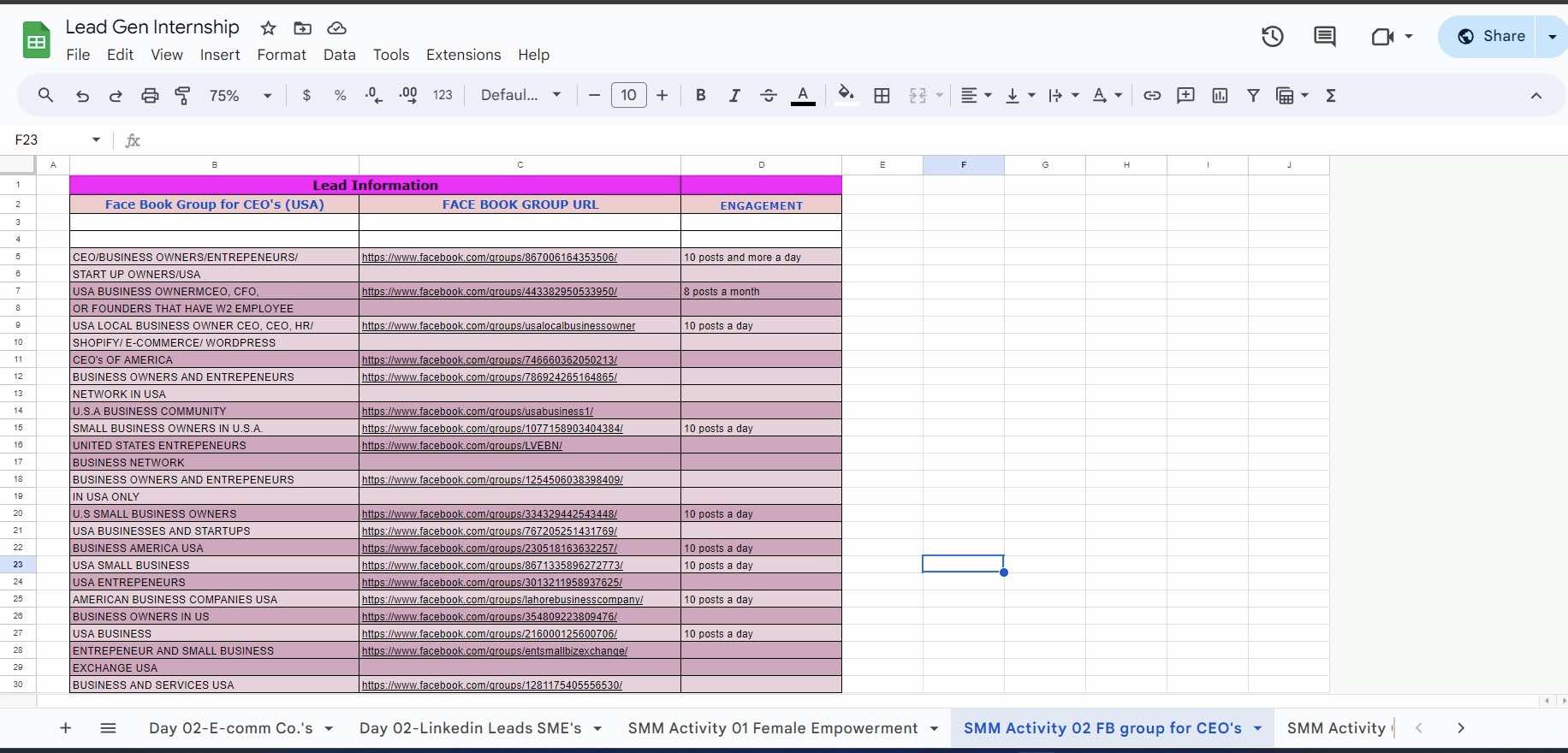Open all sheets list icon
The image size is (1568, 753).
108,728
